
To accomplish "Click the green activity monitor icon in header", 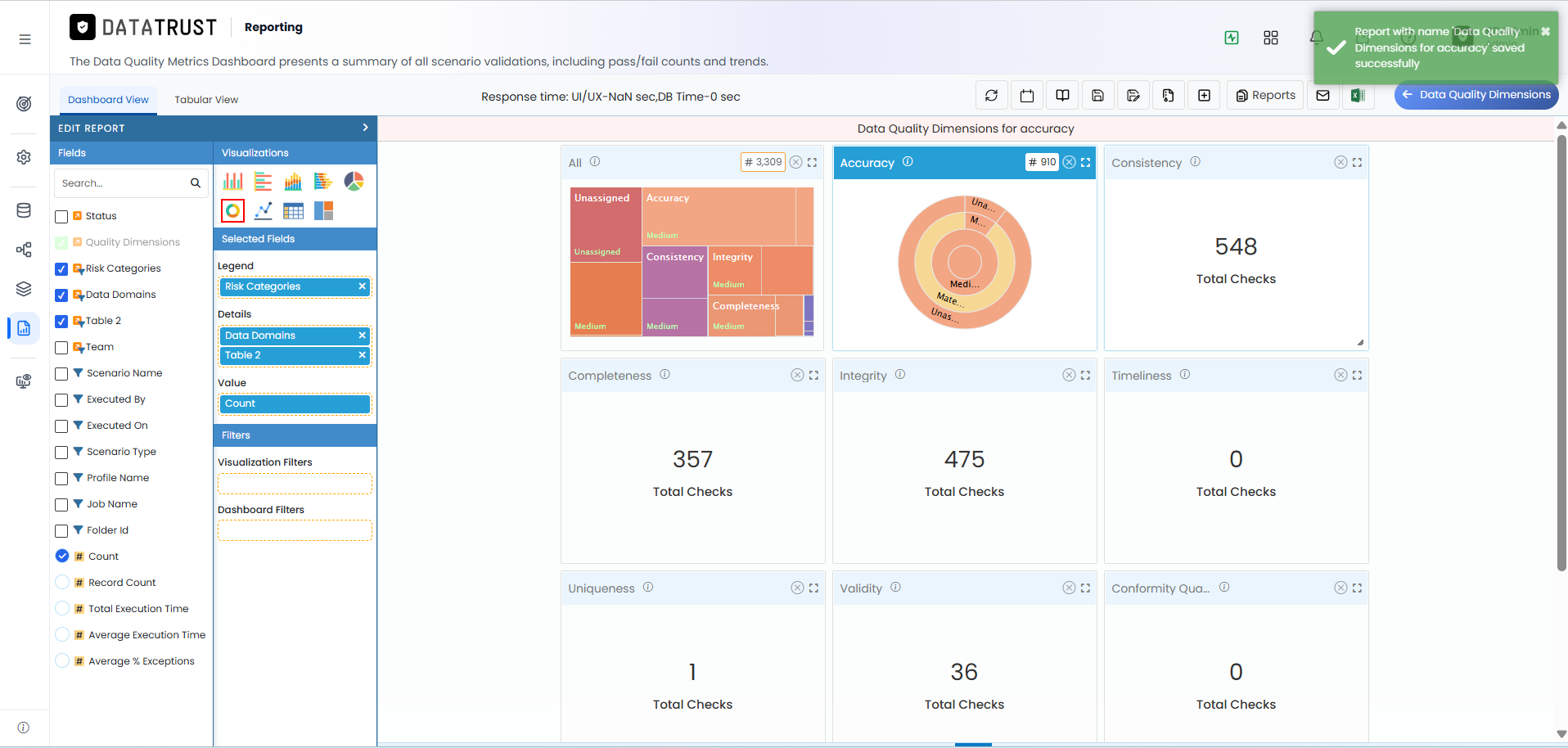I will [1232, 38].
